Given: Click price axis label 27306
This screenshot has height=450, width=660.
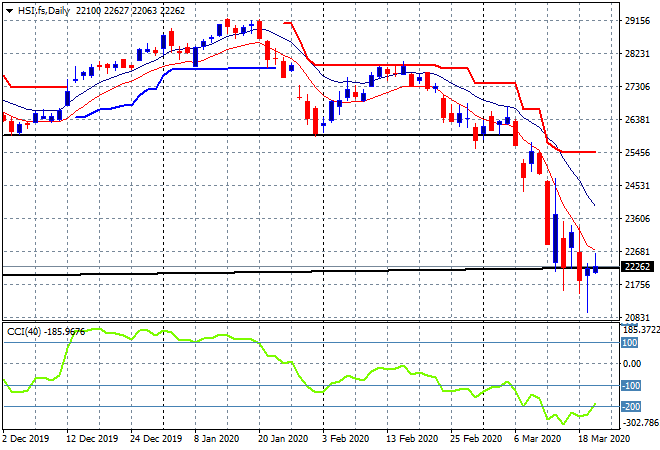Looking at the screenshot, I should [x=637, y=87].
